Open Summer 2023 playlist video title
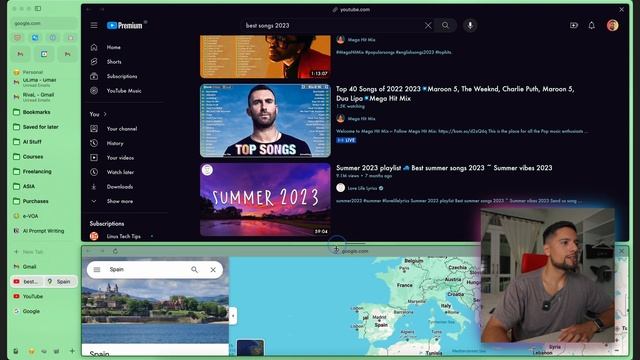This screenshot has height=360, width=640. tap(444, 168)
